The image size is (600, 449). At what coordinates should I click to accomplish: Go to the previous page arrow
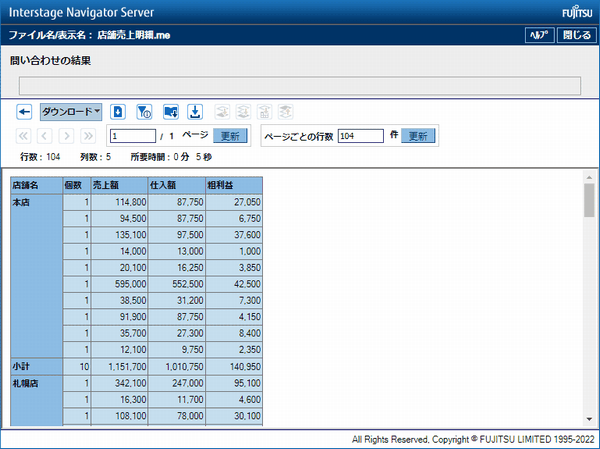tap(45, 136)
